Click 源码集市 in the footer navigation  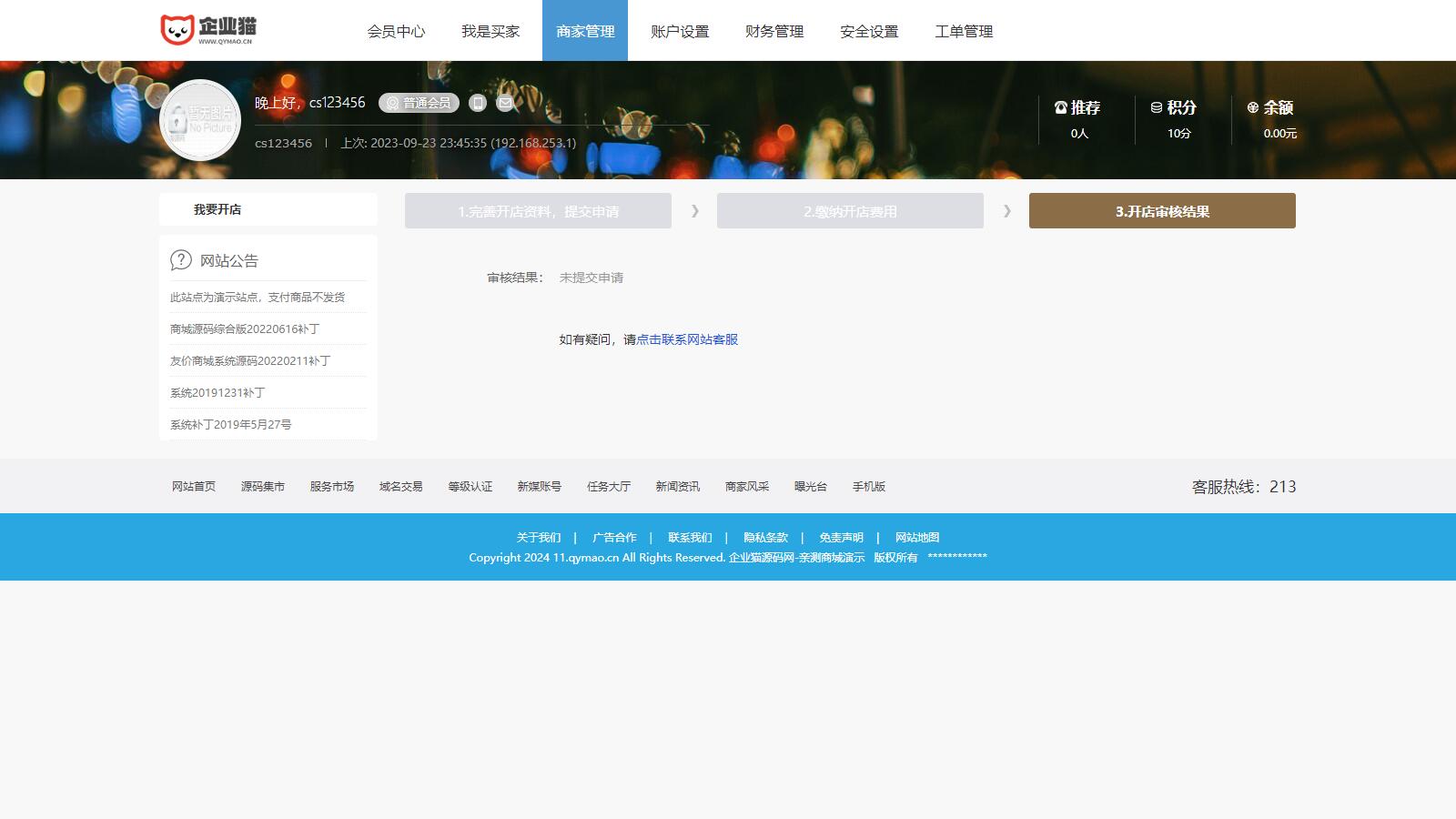click(x=263, y=487)
